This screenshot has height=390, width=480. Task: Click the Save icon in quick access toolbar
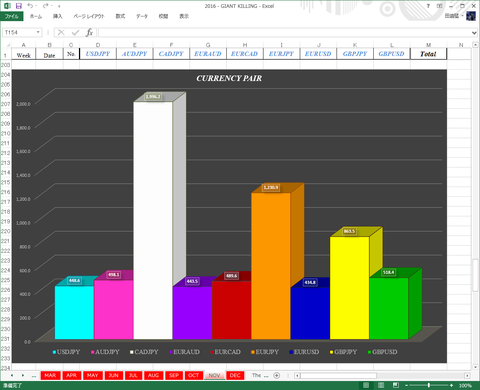[19, 6]
